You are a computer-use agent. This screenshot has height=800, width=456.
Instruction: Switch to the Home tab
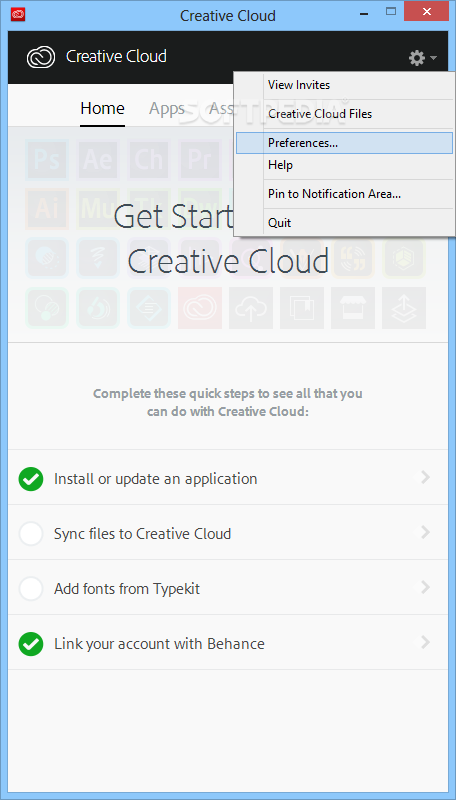click(103, 108)
